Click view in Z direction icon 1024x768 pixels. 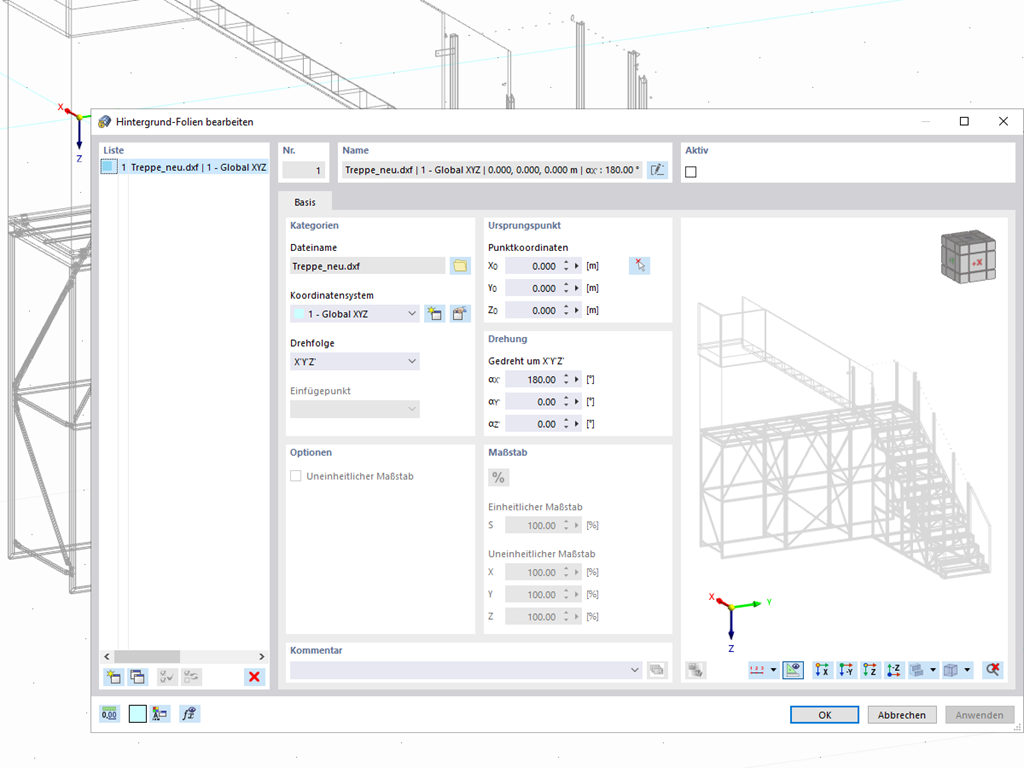click(870, 669)
